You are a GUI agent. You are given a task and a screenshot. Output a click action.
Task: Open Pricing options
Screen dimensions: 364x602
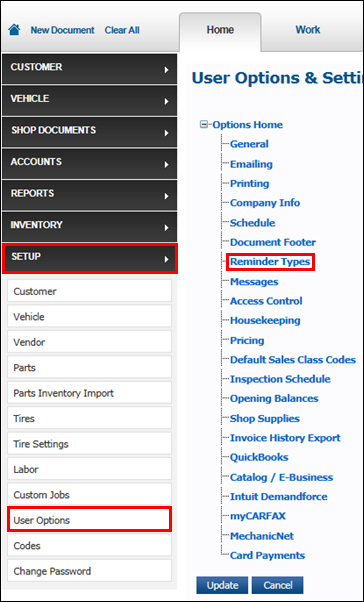click(247, 341)
